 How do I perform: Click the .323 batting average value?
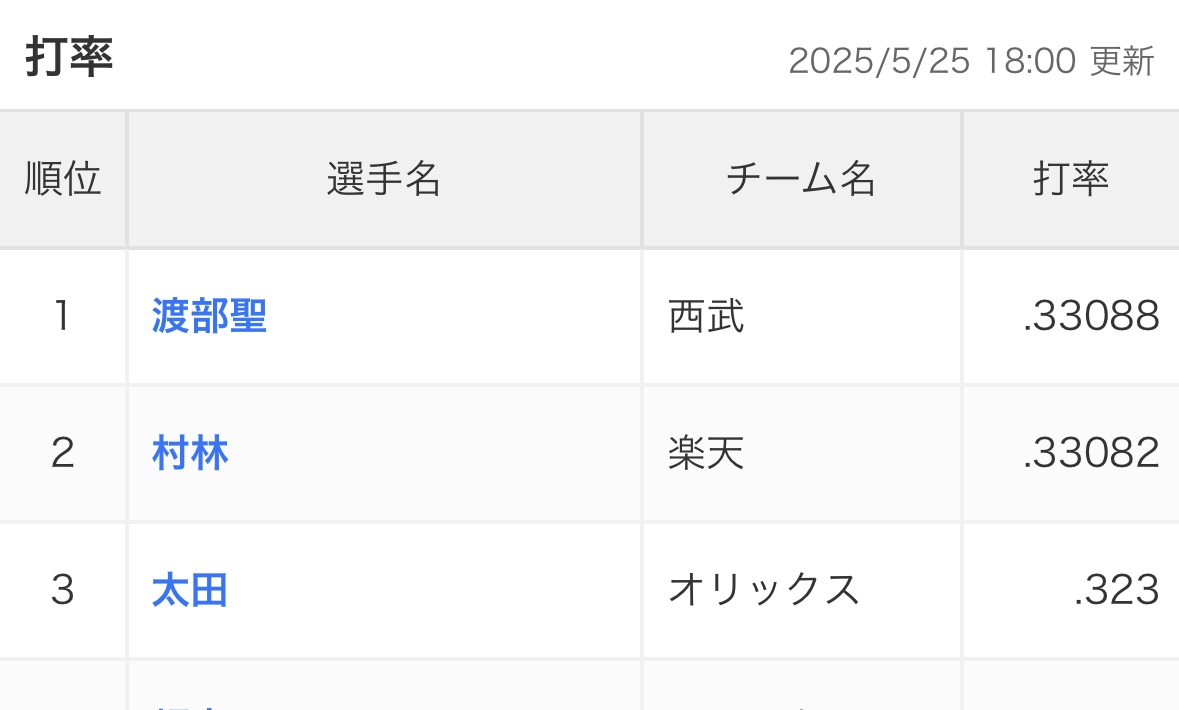tap(1116, 590)
